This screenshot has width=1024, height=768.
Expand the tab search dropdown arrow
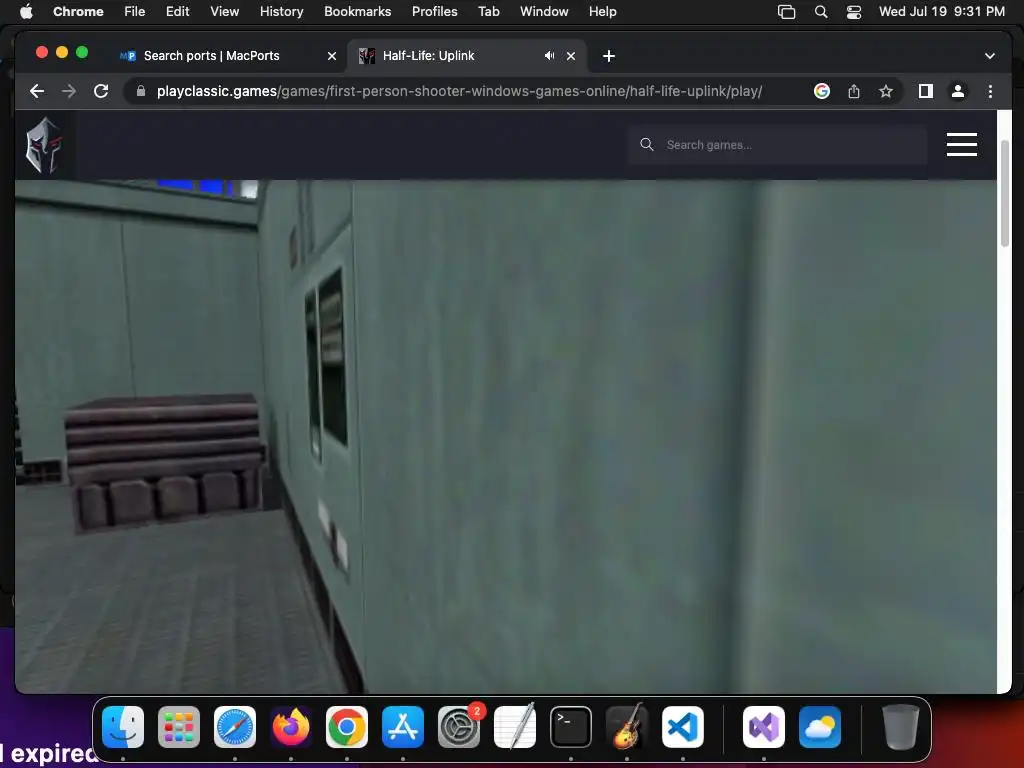tap(989, 56)
